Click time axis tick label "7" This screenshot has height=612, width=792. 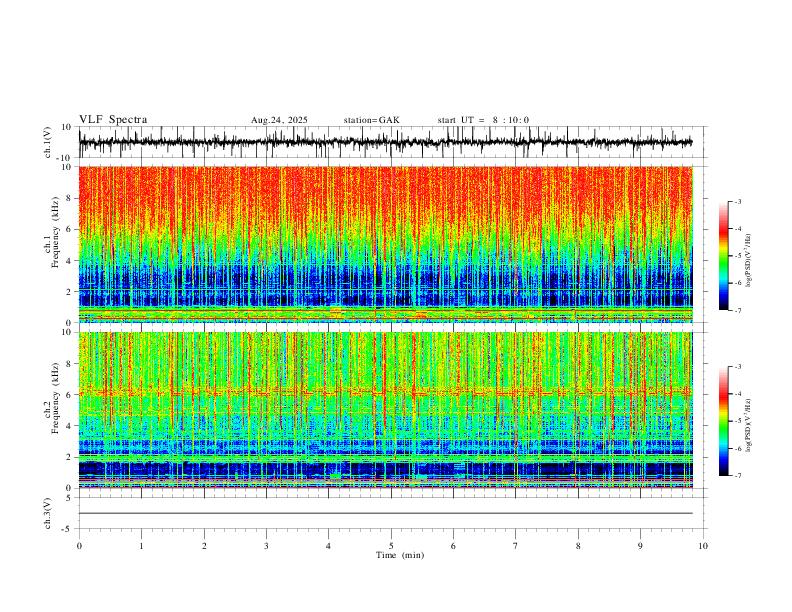516,546
